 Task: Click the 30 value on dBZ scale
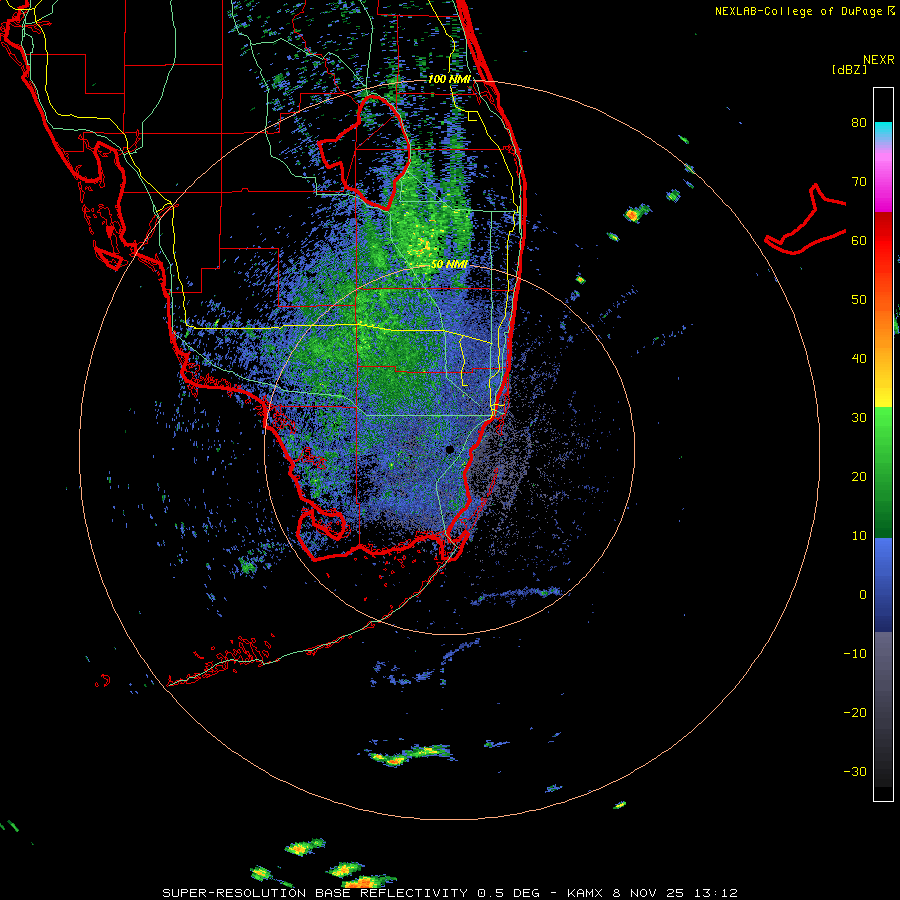[x=859, y=417]
